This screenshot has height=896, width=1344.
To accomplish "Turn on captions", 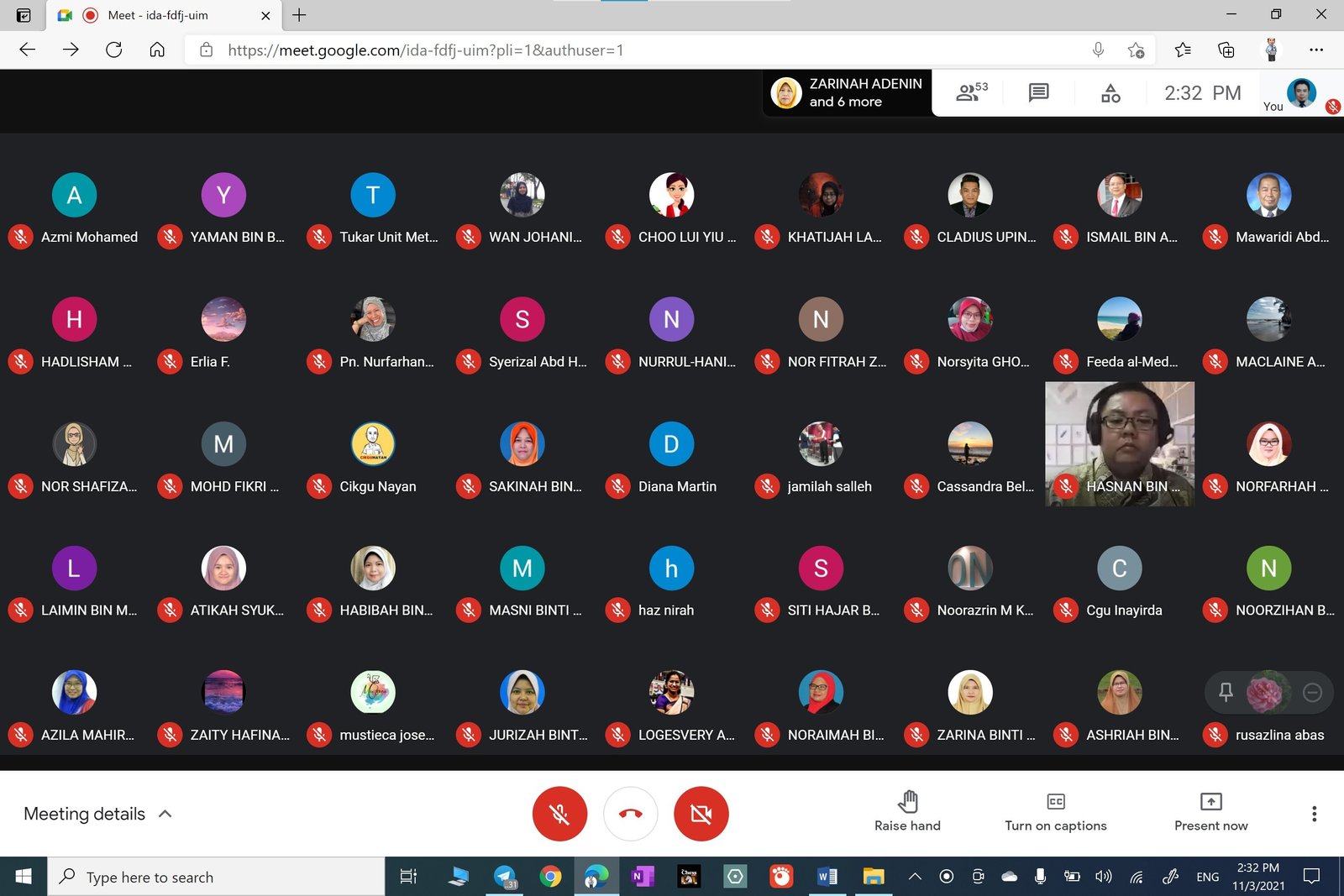I will pyautogui.click(x=1056, y=812).
